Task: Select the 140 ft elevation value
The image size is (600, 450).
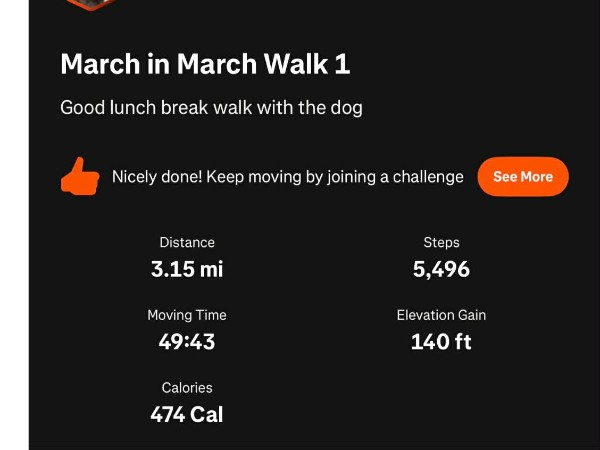Action: [x=441, y=342]
